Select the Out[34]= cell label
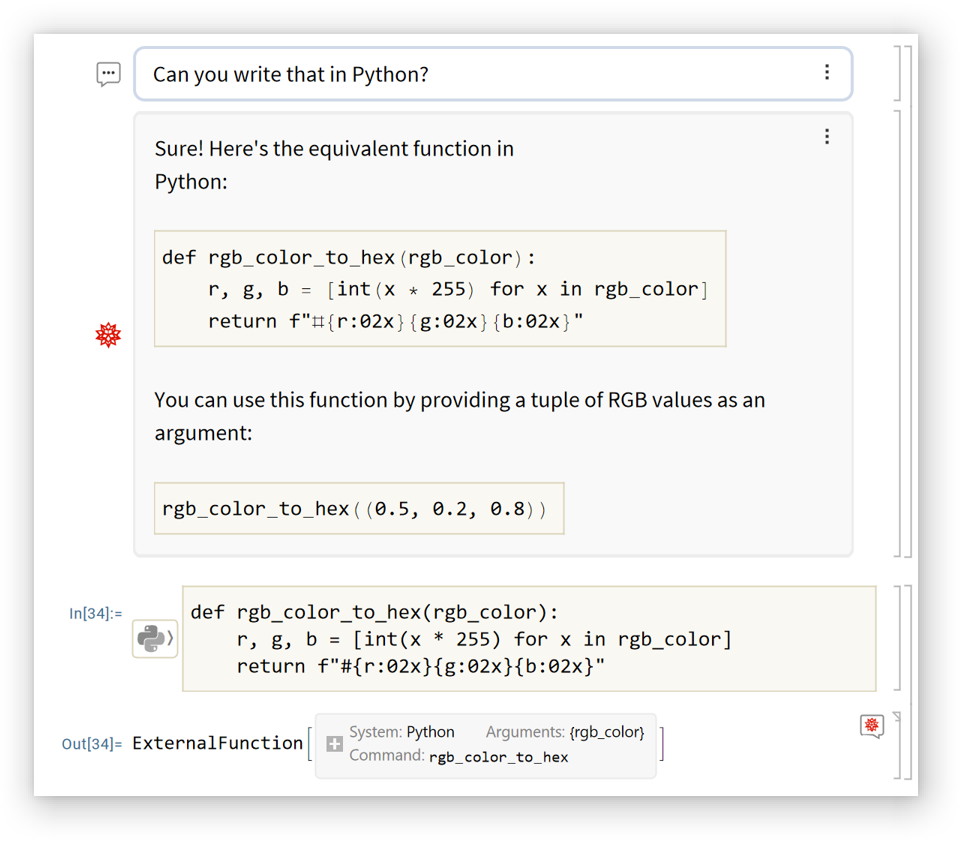The width and height of the screenshot is (960, 842). coord(92,743)
